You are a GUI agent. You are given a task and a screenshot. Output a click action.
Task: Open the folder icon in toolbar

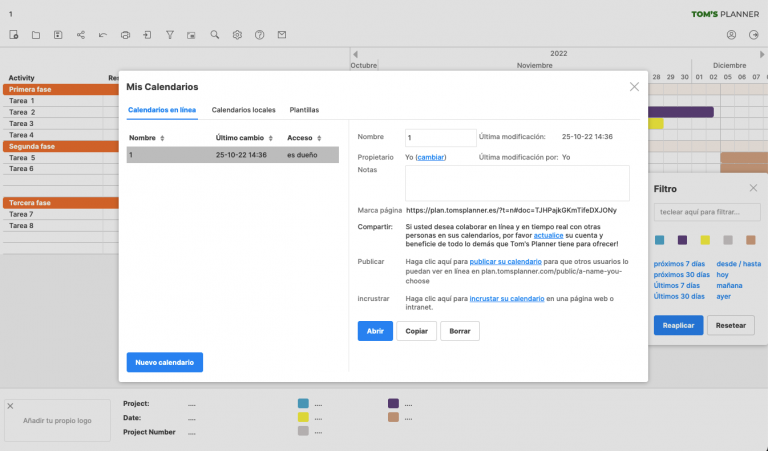(x=36, y=35)
